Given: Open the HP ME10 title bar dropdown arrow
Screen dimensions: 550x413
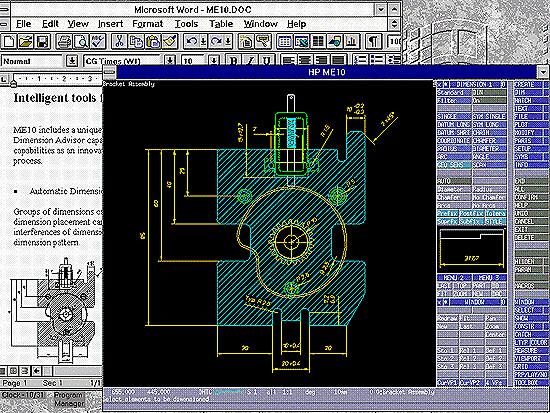Looking at the screenshot, I should (543, 72).
